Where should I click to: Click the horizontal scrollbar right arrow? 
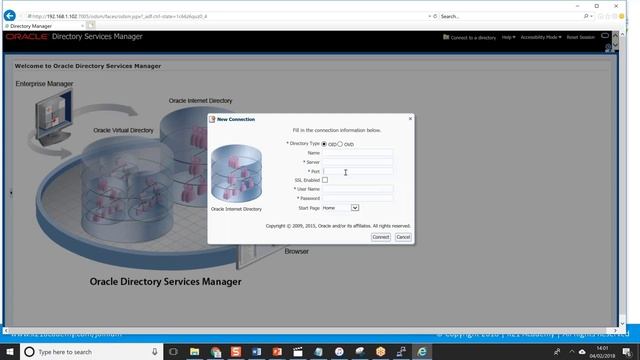(615, 330)
